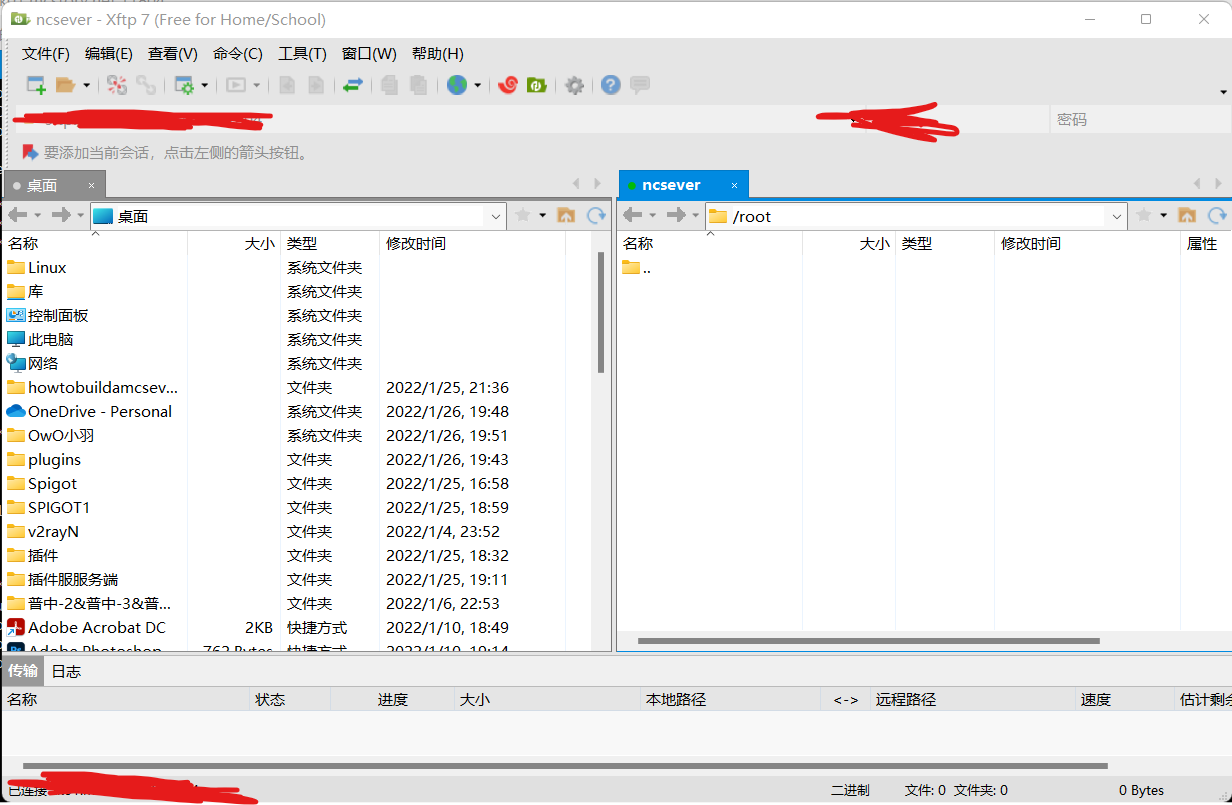
Task: Click the New Session toolbar icon
Action: 36,85
